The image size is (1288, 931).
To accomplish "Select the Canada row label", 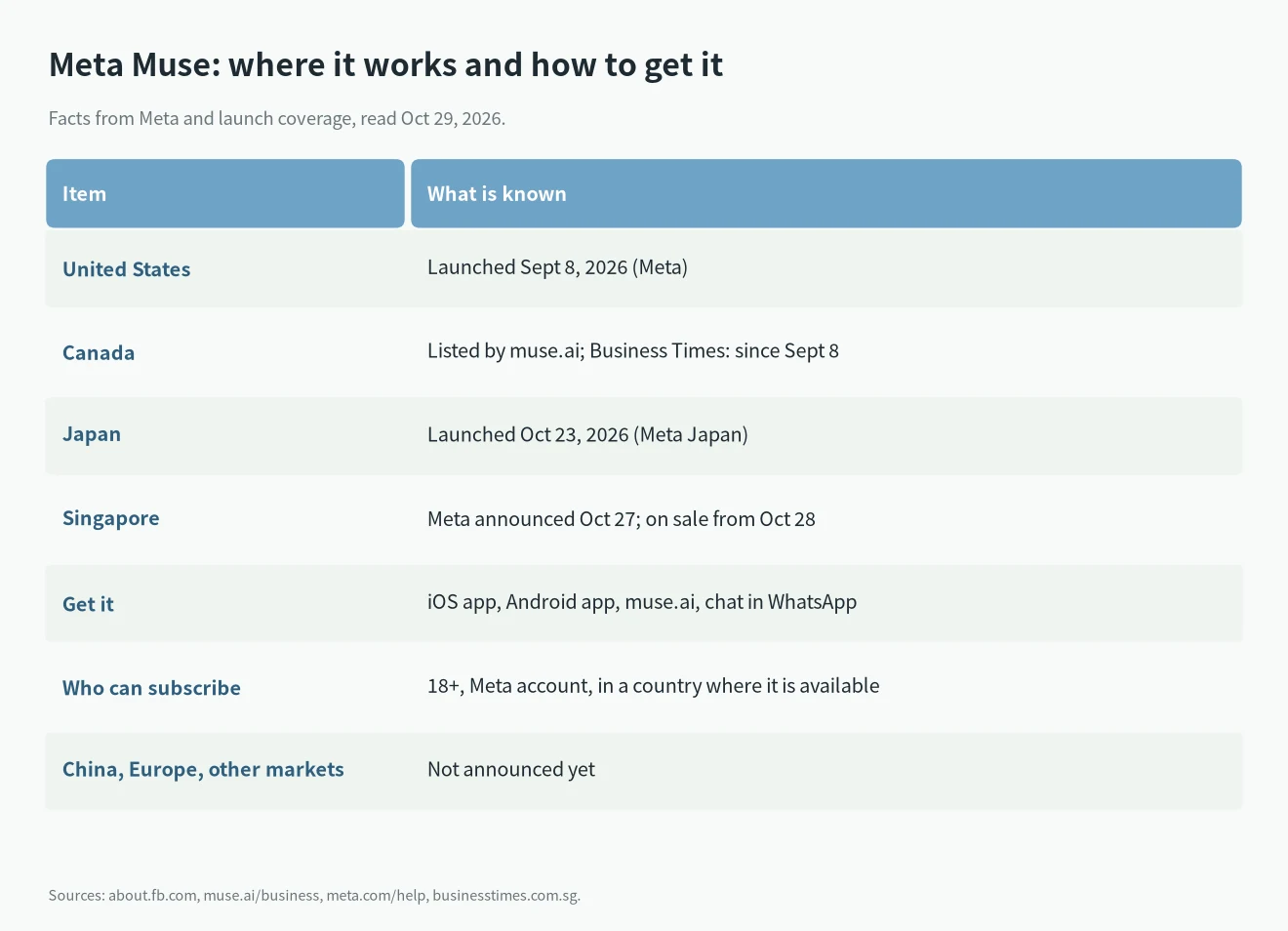I will (x=99, y=352).
